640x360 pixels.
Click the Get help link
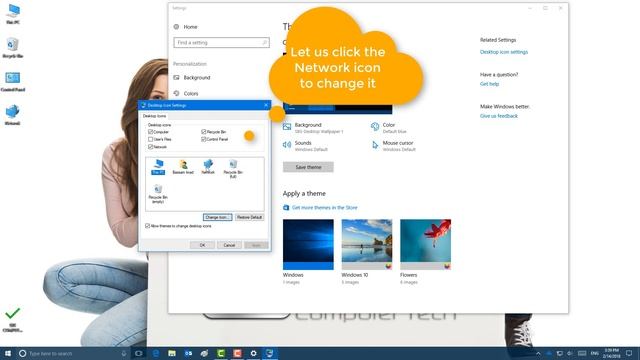(489, 84)
